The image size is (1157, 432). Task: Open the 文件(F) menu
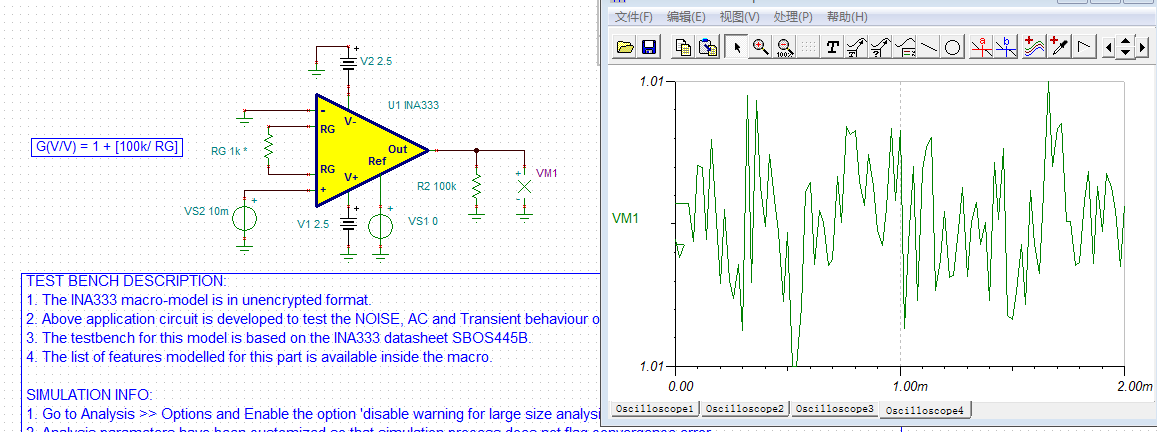[x=634, y=16]
